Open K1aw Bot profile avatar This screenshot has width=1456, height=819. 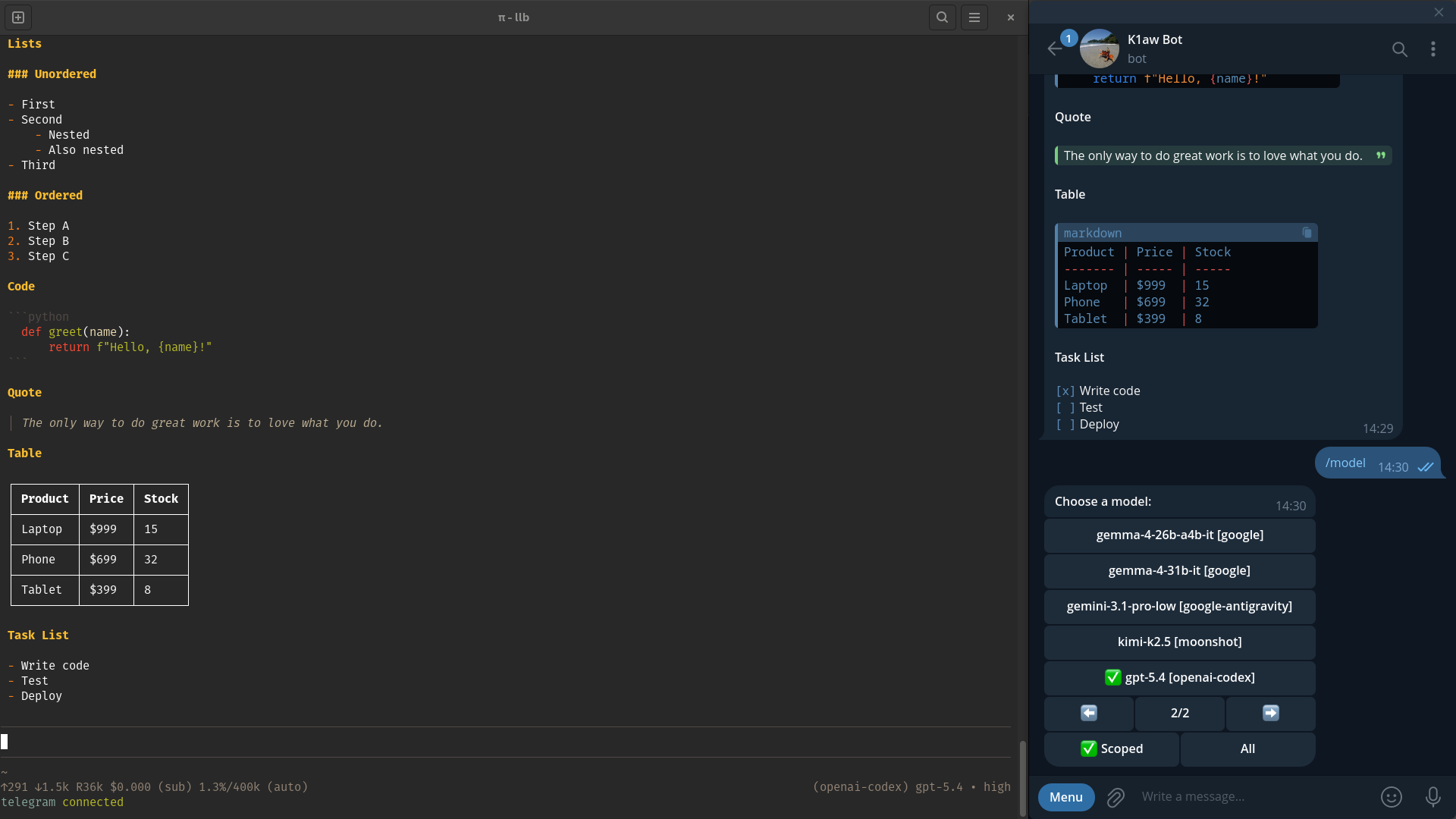tap(1099, 49)
